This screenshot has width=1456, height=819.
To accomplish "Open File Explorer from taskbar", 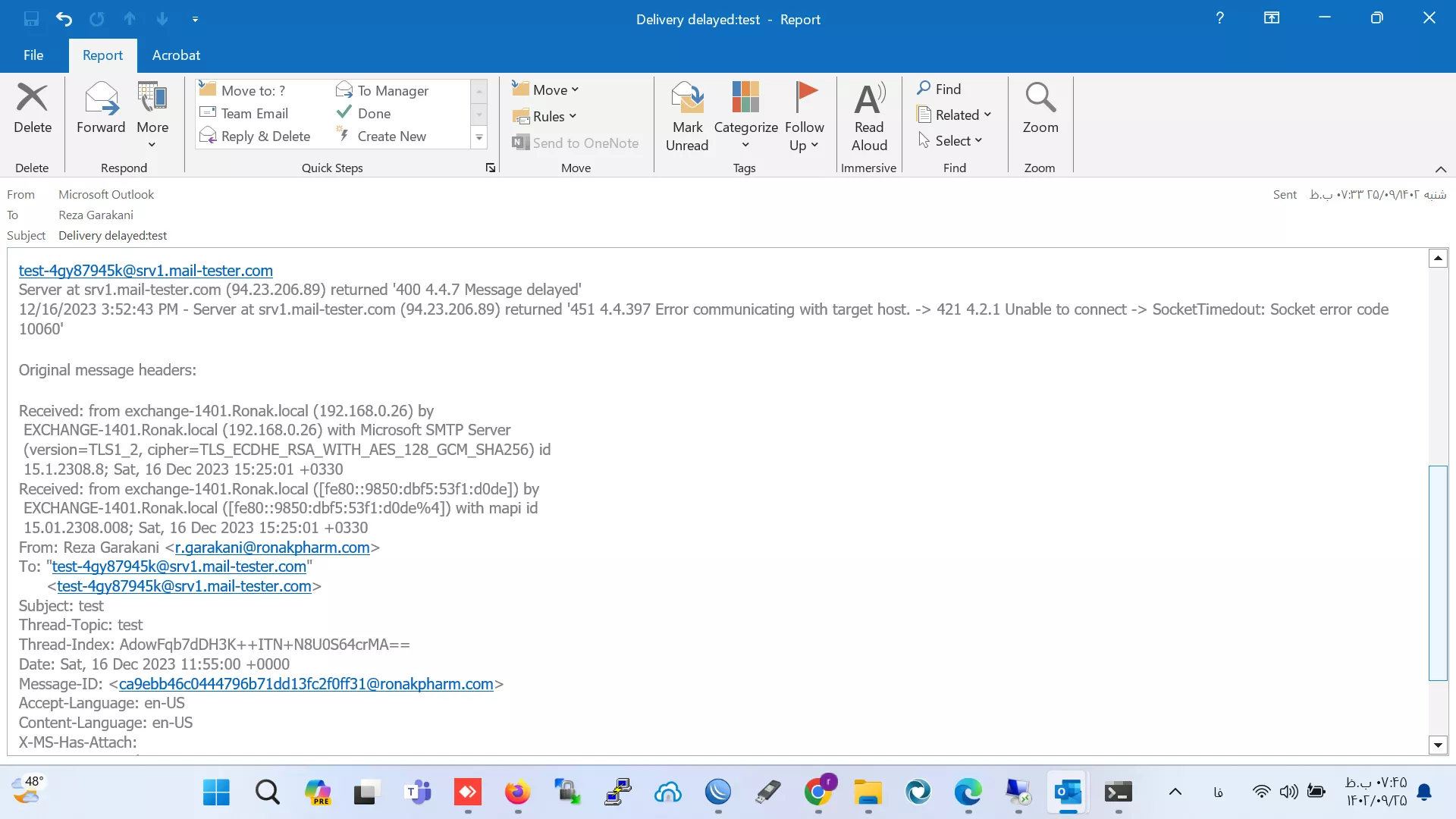I will coord(868,792).
